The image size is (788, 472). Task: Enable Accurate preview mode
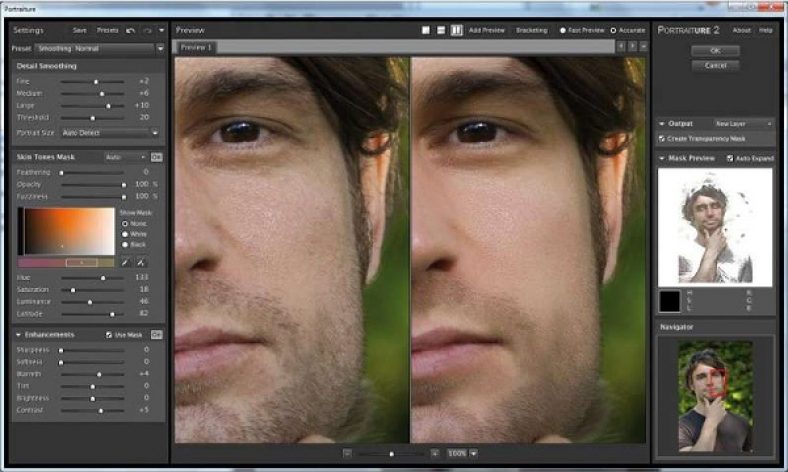pos(613,31)
